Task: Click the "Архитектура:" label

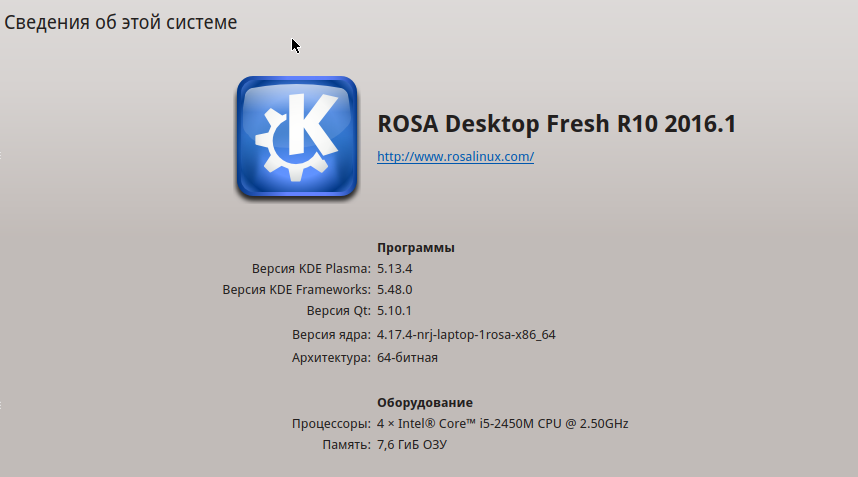Action: click(332, 358)
